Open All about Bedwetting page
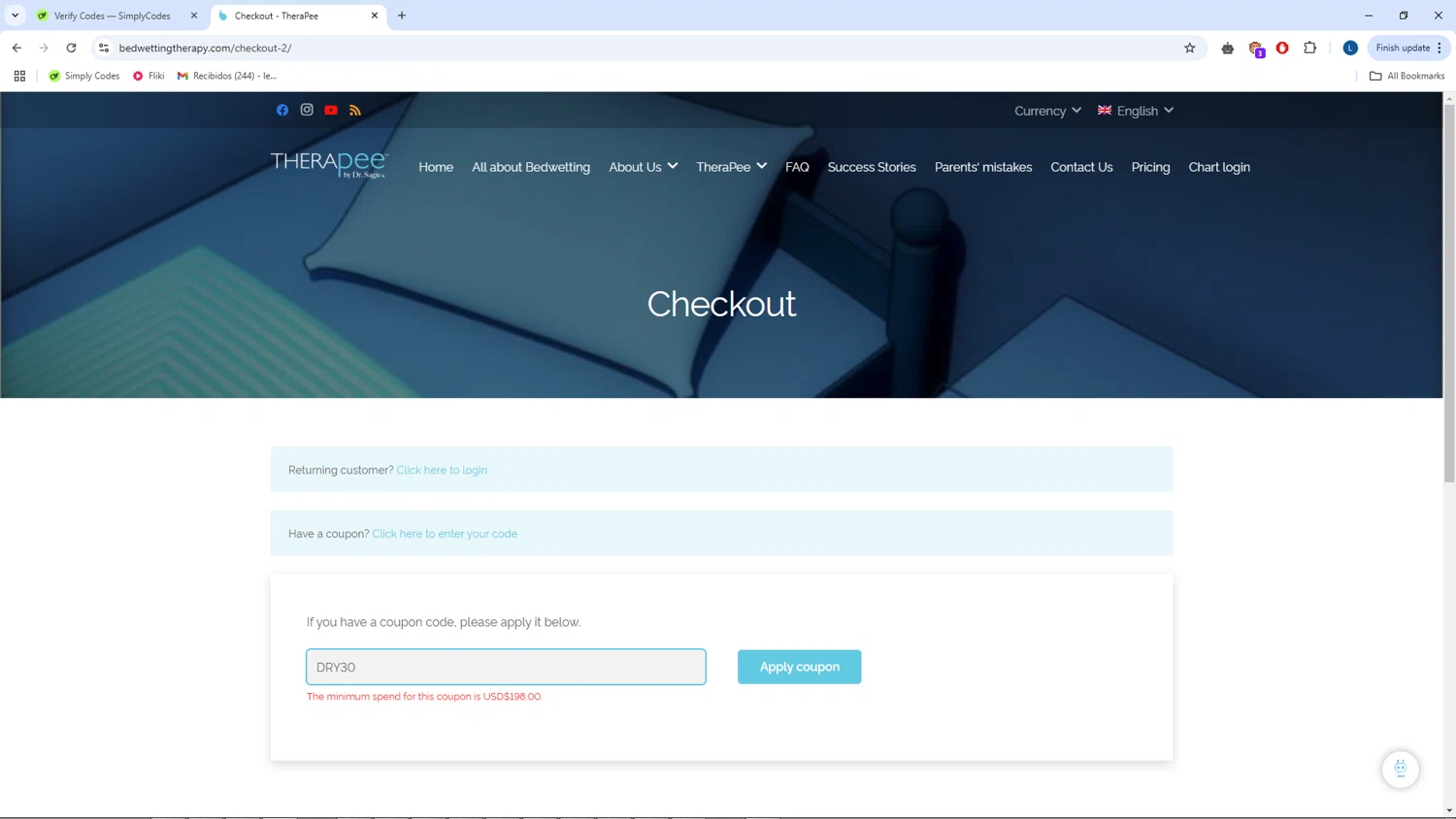 click(531, 167)
